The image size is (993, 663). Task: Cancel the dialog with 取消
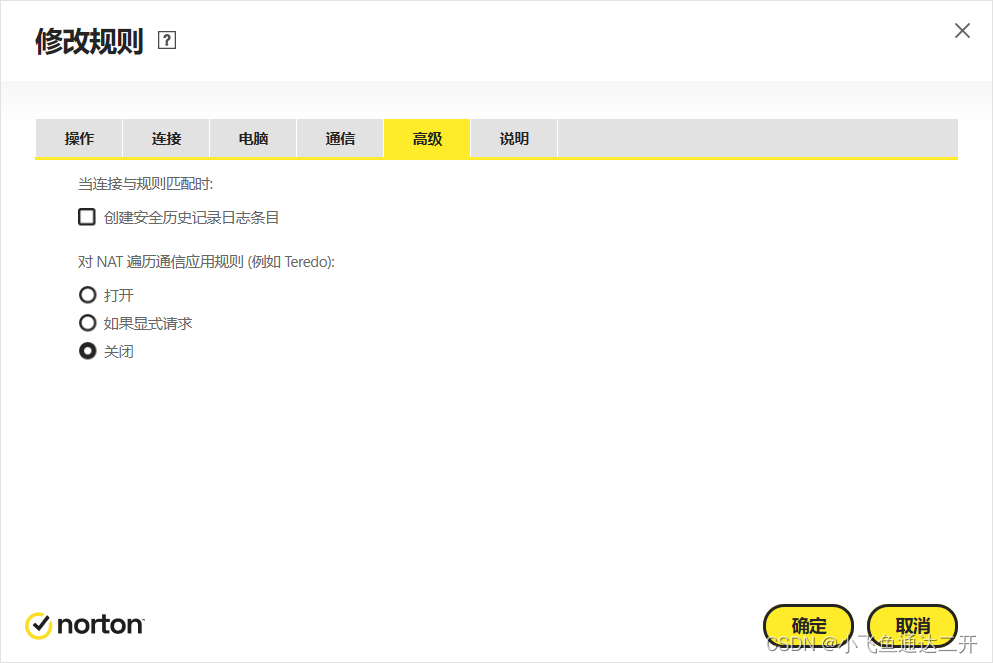912,625
